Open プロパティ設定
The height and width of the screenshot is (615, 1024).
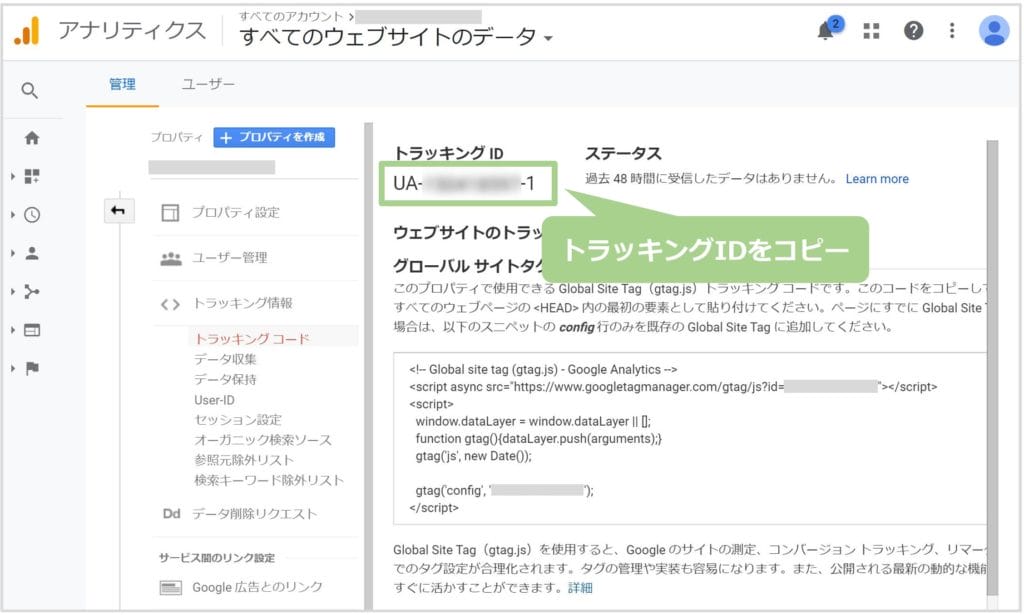pos(236,212)
